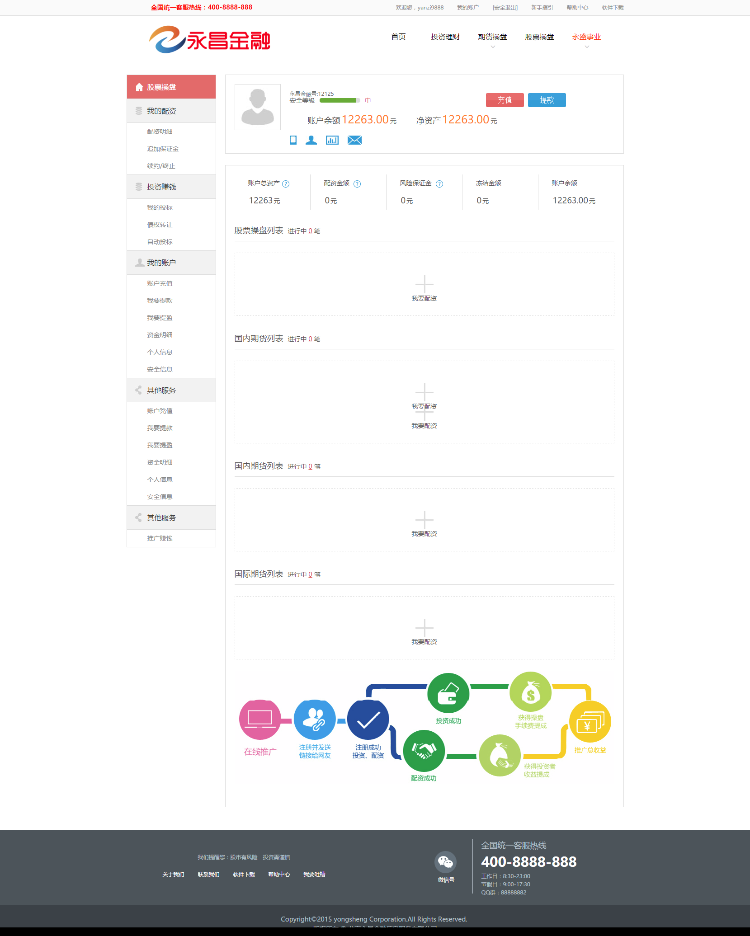
Task: Click the orange 12263.00 account balance amount
Action: [365, 119]
